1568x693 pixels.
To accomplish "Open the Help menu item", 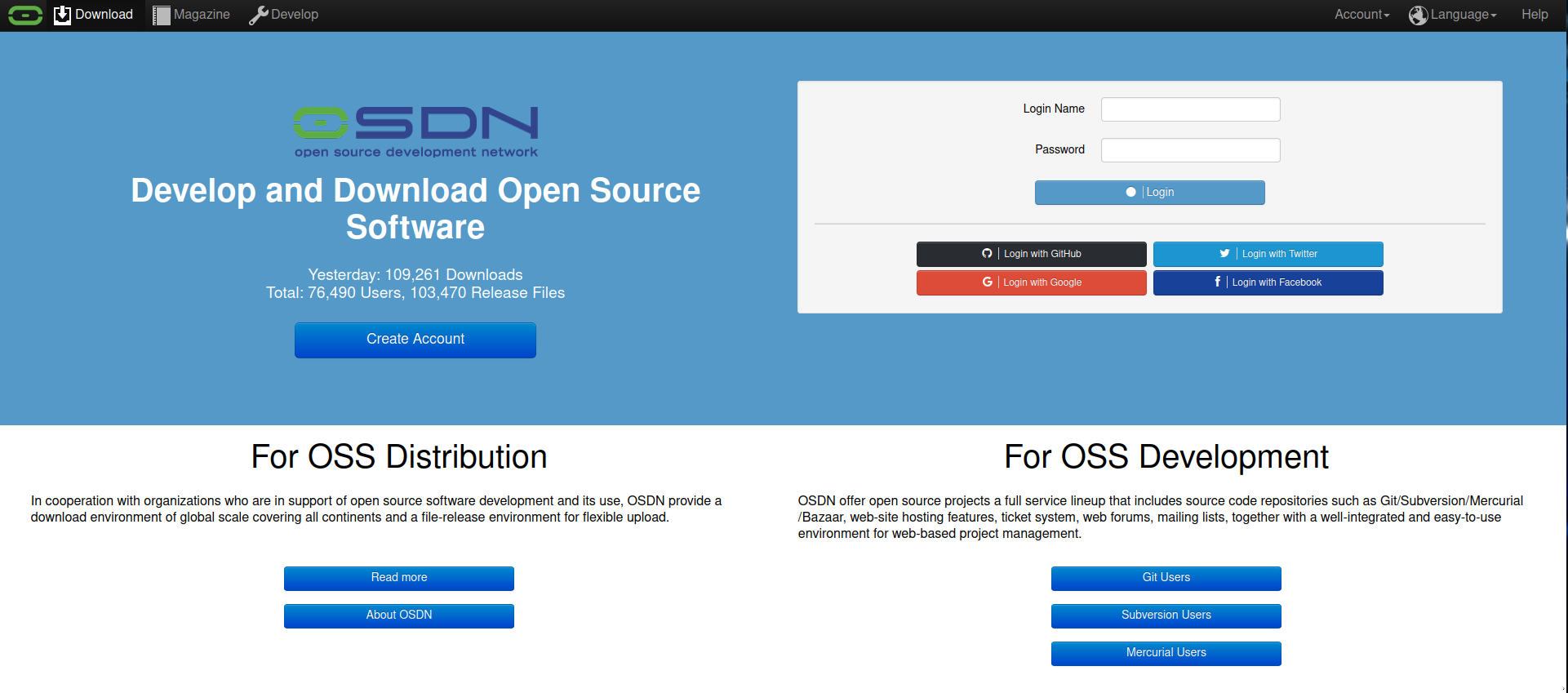I will [x=1535, y=15].
